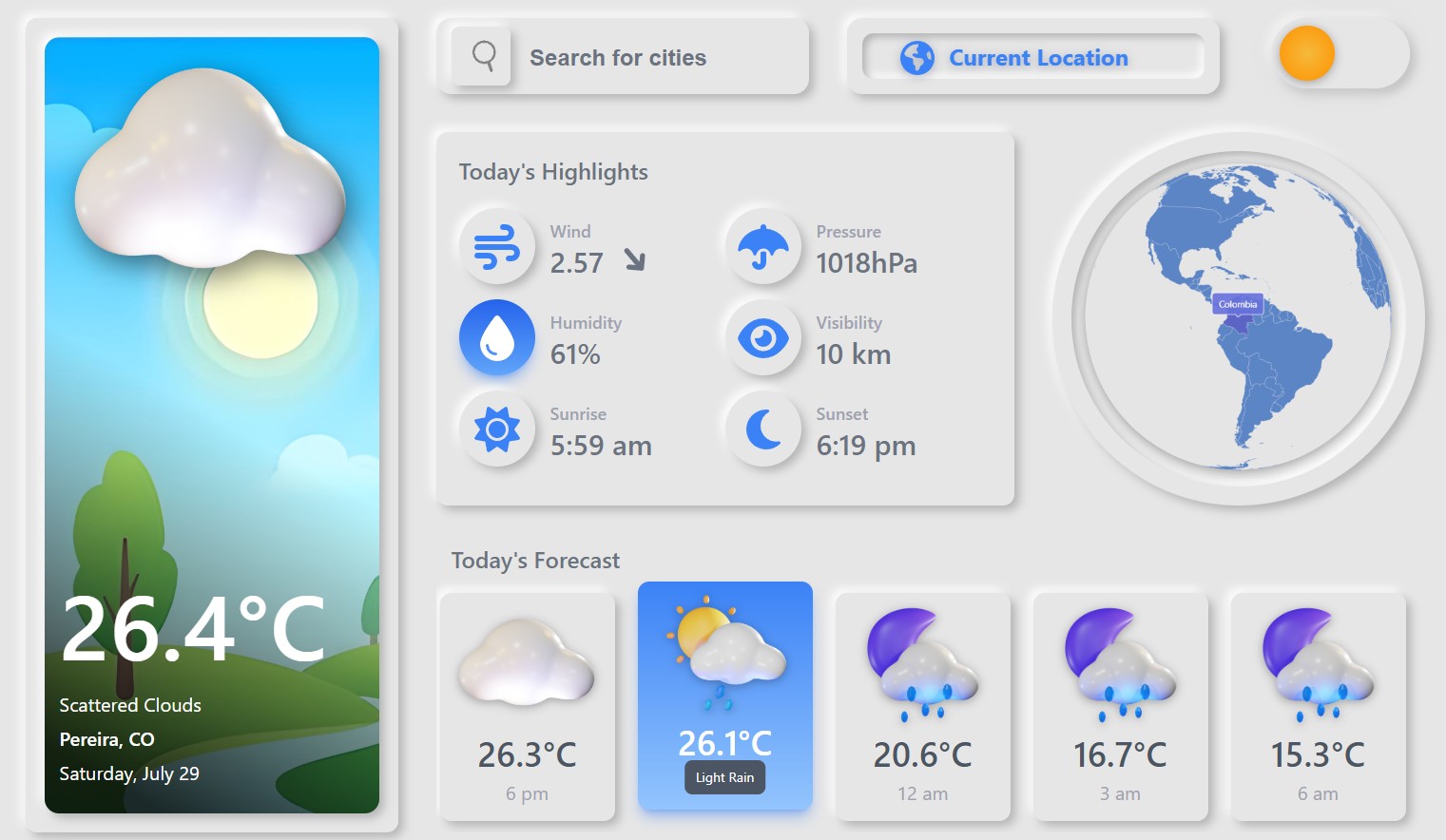Open the Current Location panel
Screen dimensions: 1446x840
pyautogui.click(x=1037, y=58)
